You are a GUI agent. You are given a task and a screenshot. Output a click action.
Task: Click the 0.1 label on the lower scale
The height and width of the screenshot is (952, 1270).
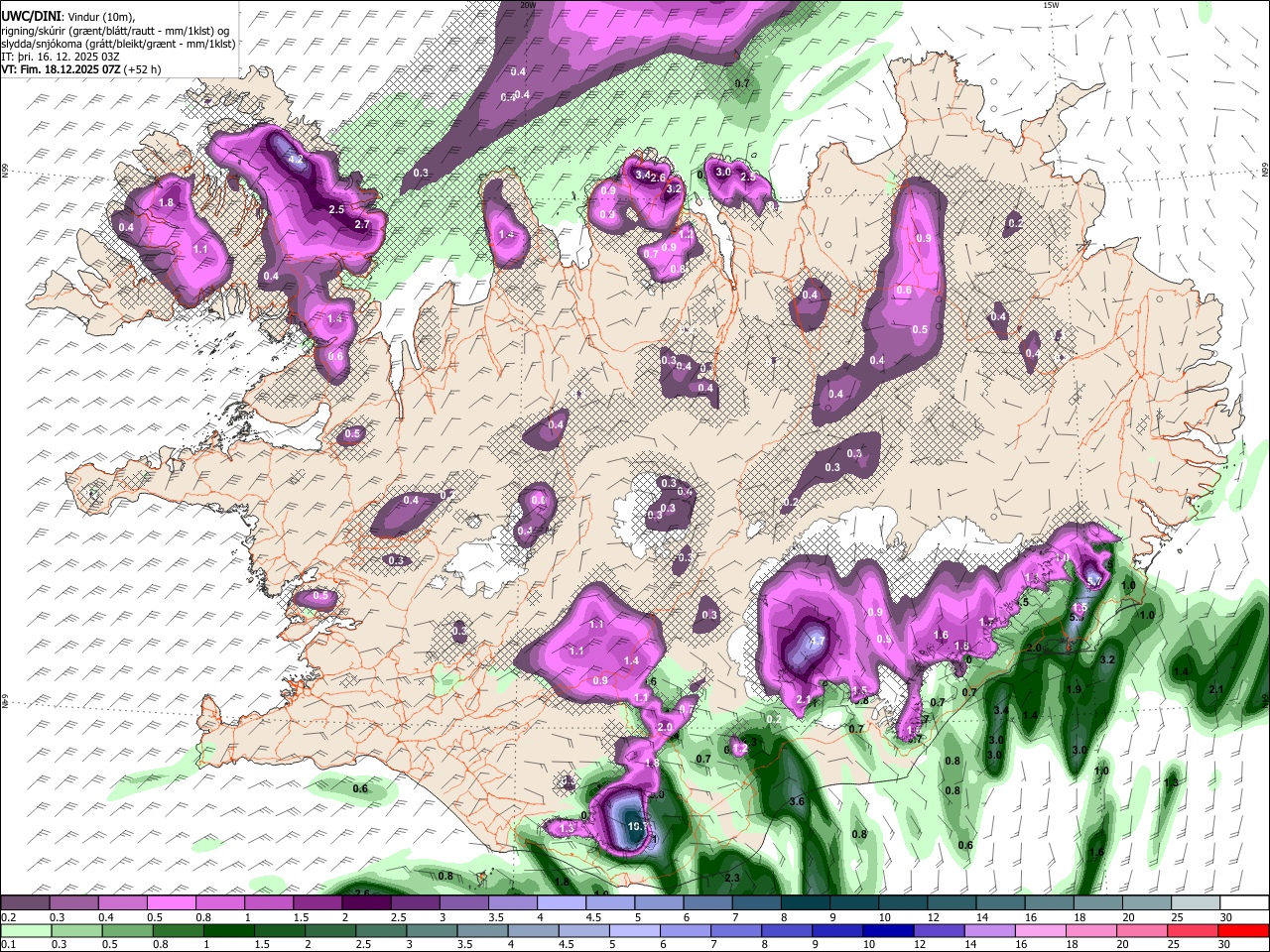9,943
